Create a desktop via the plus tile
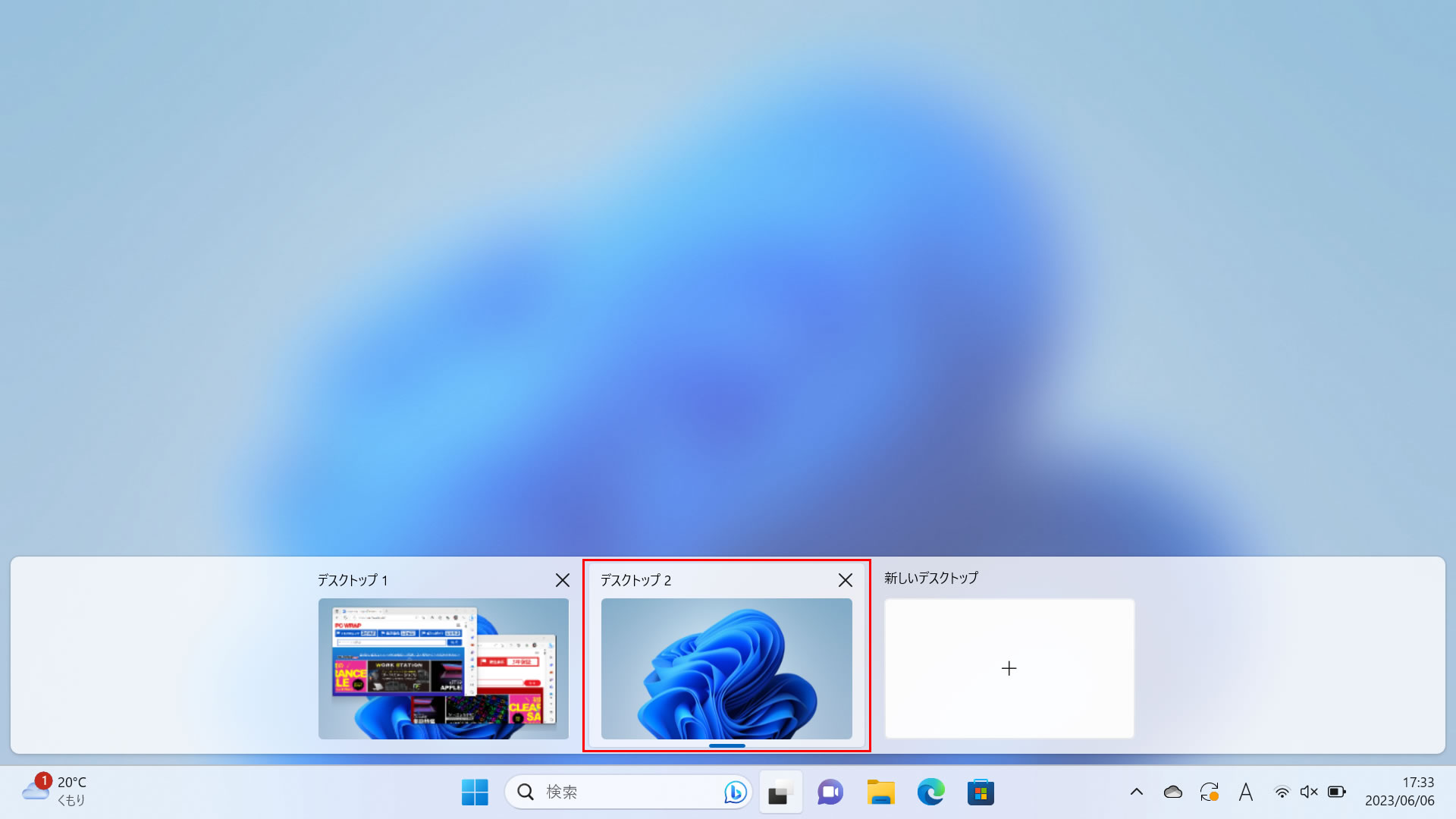Image resolution: width=1456 pixels, height=819 pixels. tap(1009, 669)
